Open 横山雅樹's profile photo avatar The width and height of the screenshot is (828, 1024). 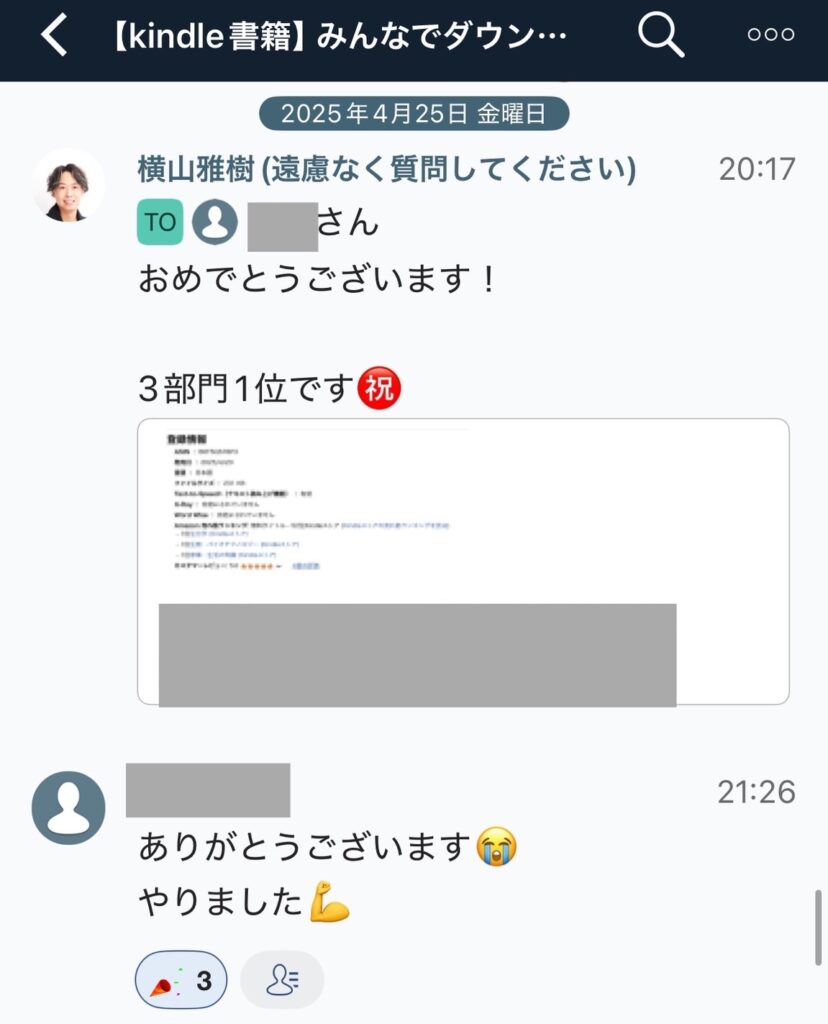pos(69,185)
